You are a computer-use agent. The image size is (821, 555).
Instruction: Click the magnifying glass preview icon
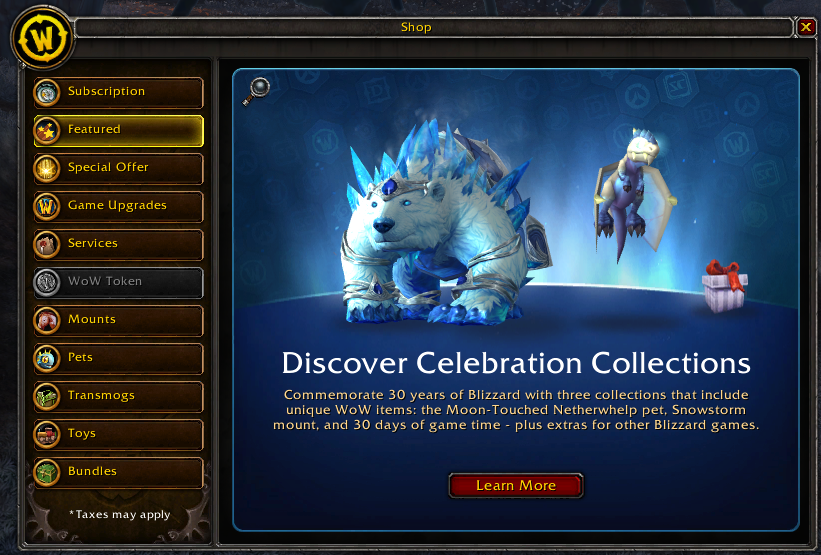256,91
